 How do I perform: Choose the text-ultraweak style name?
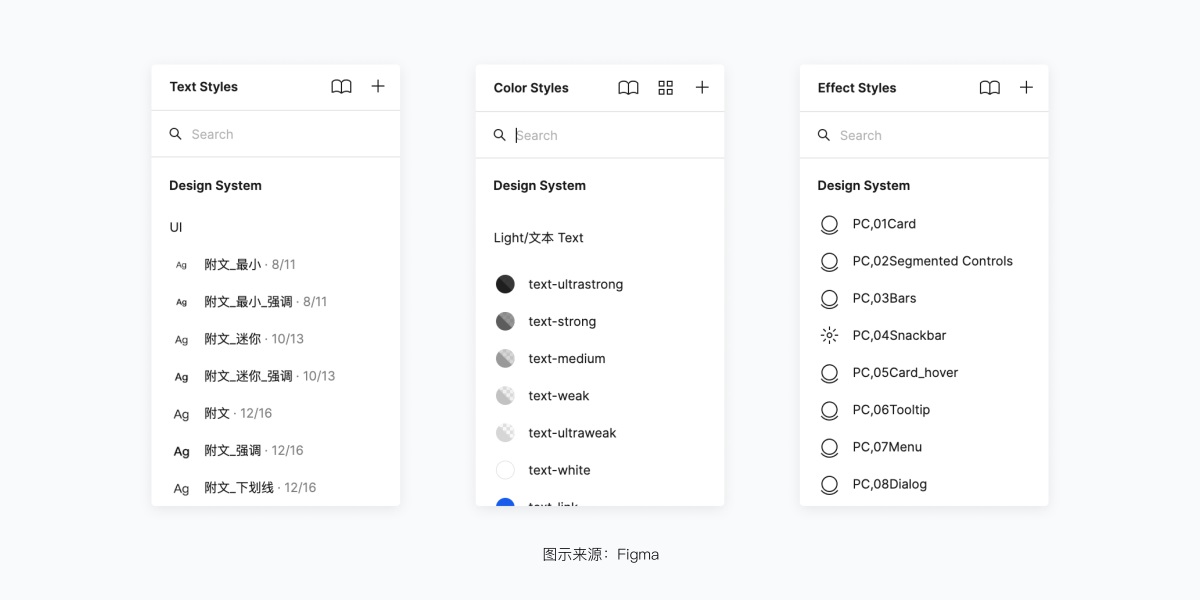tap(572, 433)
